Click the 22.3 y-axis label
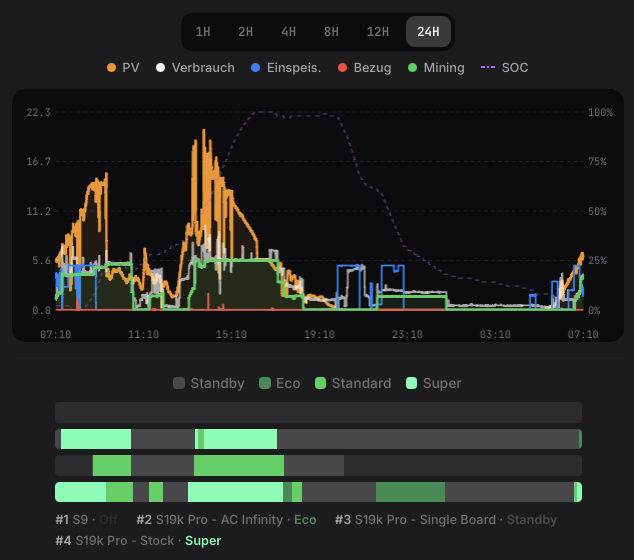This screenshot has height=560, width=634. click(x=39, y=112)
